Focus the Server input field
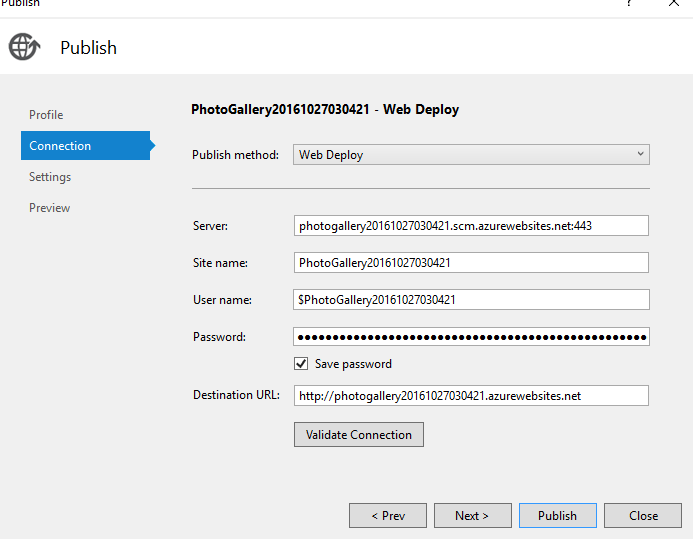This screenshot has width=693, height=539. click(x=471, y=226)
